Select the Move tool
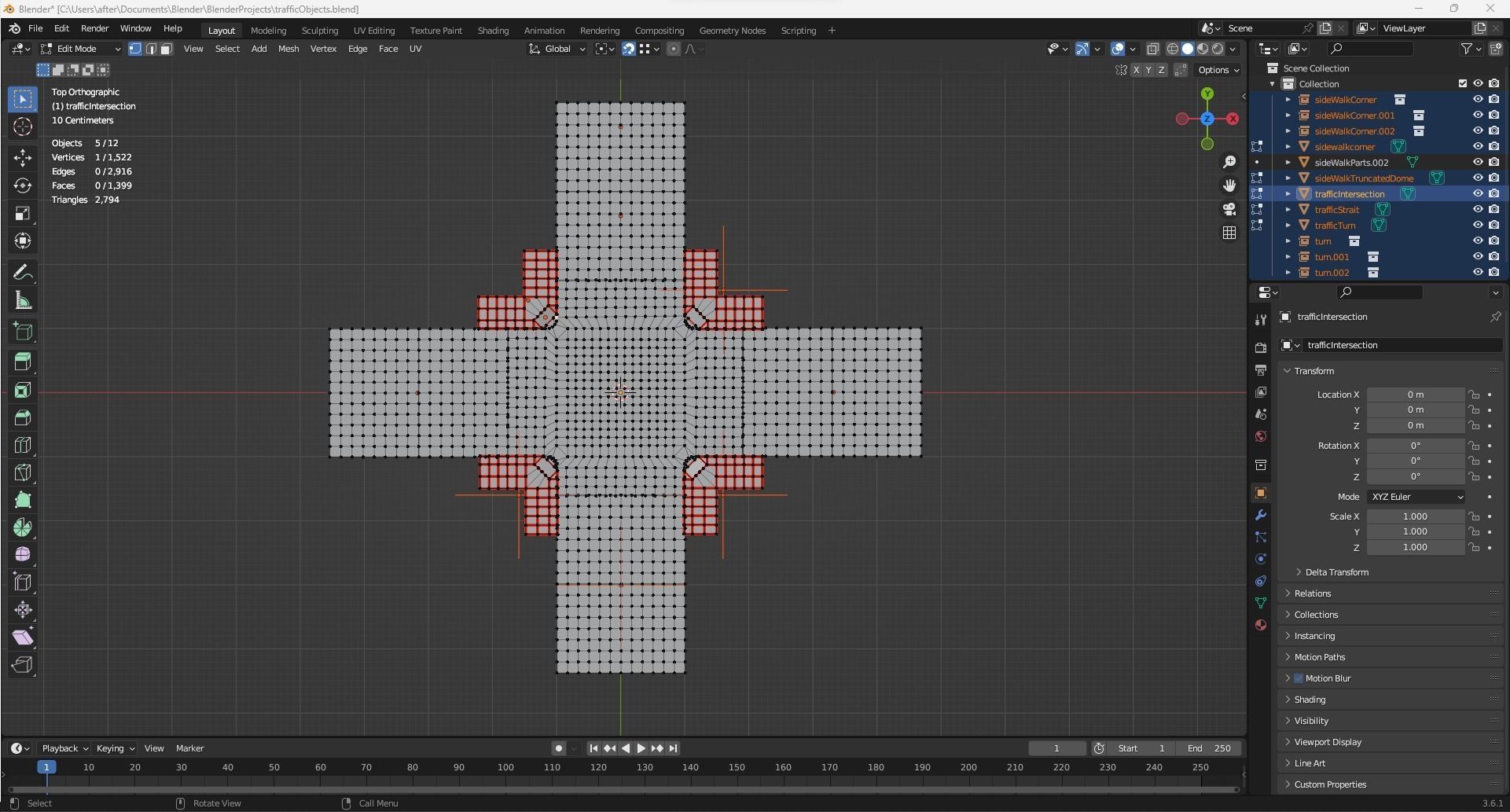The height and width of the screenshot is (812, 1510). point(23,157)
